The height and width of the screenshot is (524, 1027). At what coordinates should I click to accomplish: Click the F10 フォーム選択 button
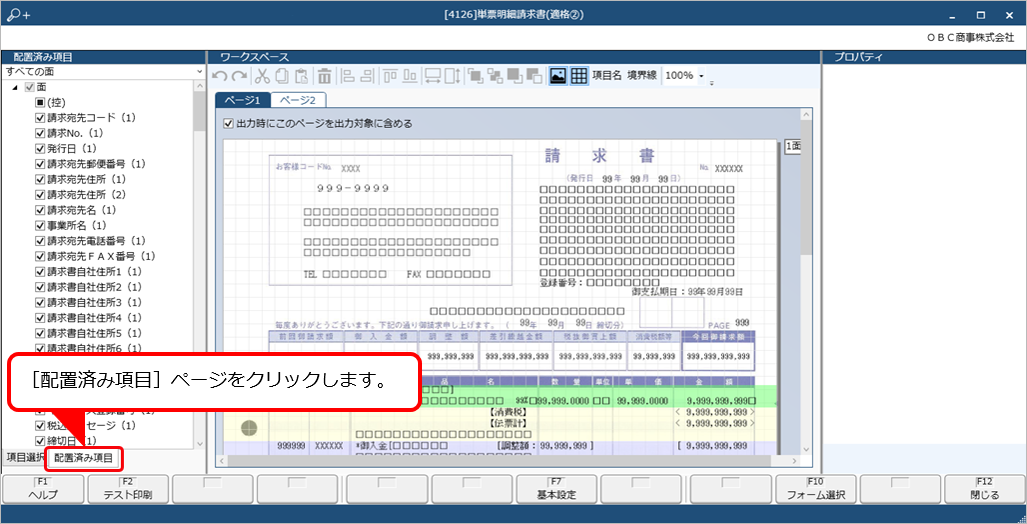(x=815, y=489)
